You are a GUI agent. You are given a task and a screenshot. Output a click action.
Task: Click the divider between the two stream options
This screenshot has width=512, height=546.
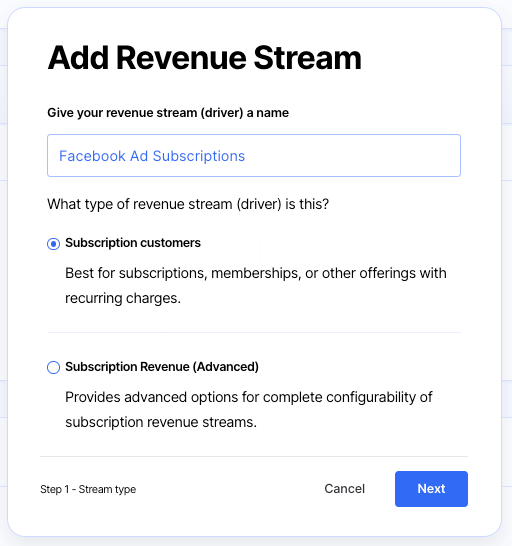tap(254, 333)
